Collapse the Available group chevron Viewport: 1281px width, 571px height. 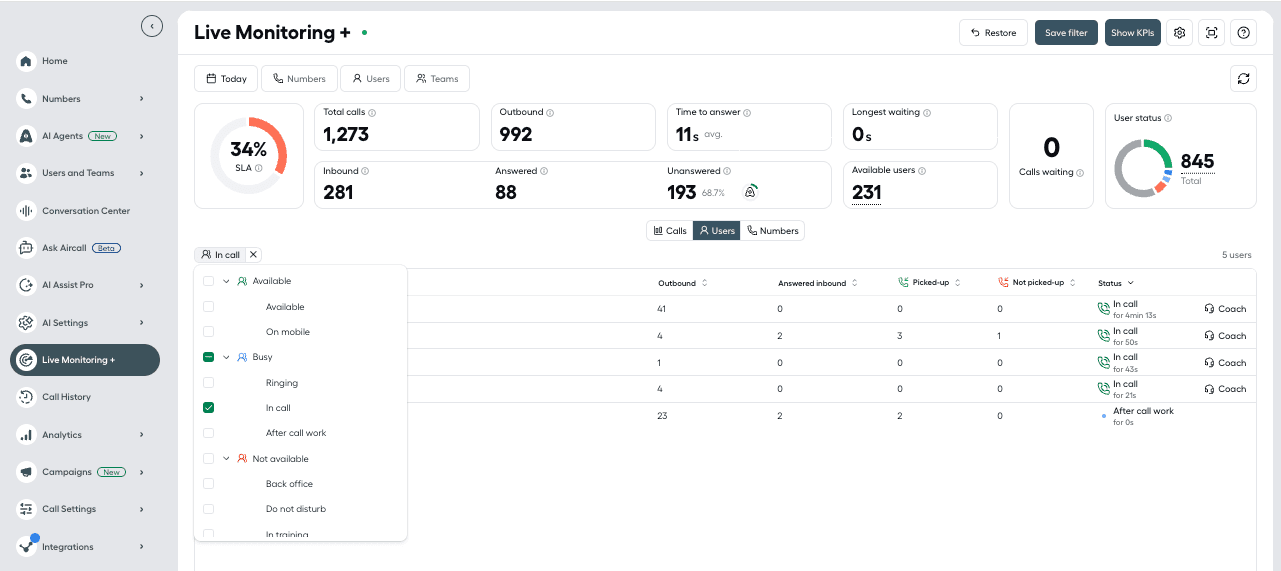(226, 281)
